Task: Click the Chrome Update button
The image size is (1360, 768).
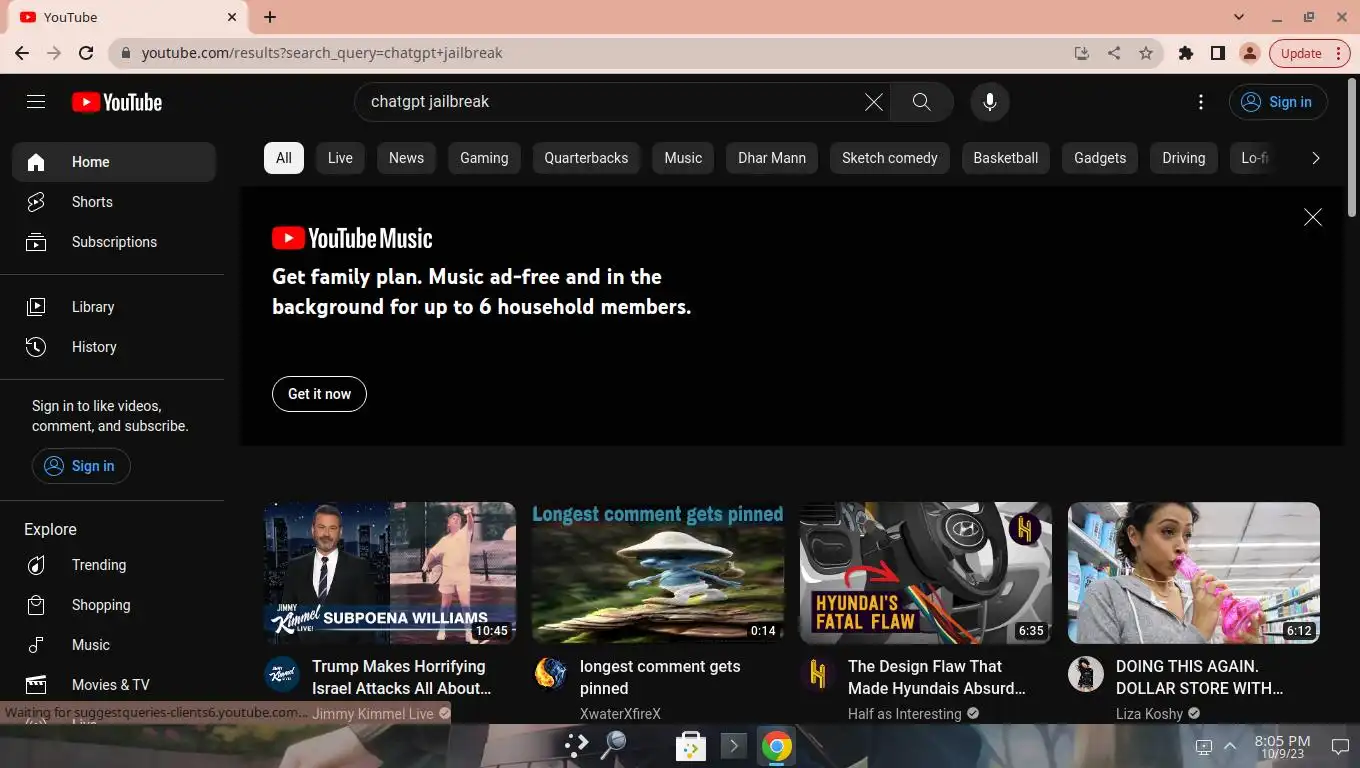Action: coord(1310,53)
